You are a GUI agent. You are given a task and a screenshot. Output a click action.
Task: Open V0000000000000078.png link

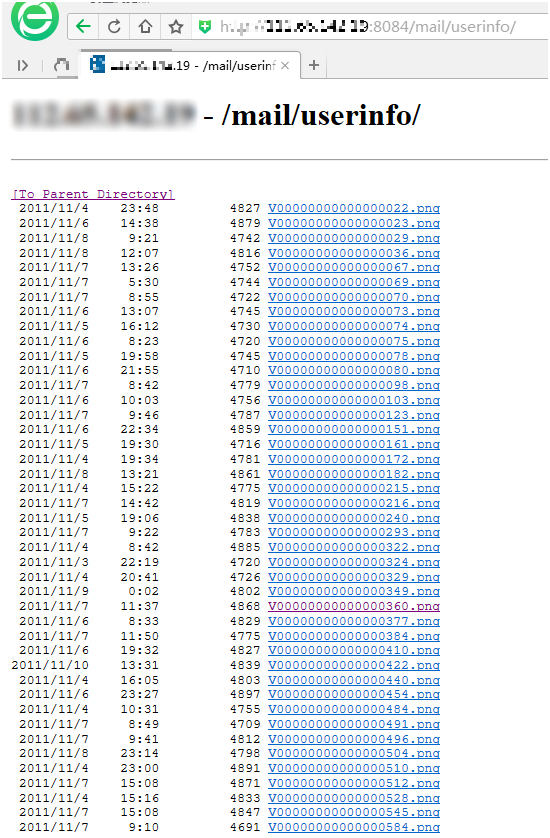tap(354, 355)
